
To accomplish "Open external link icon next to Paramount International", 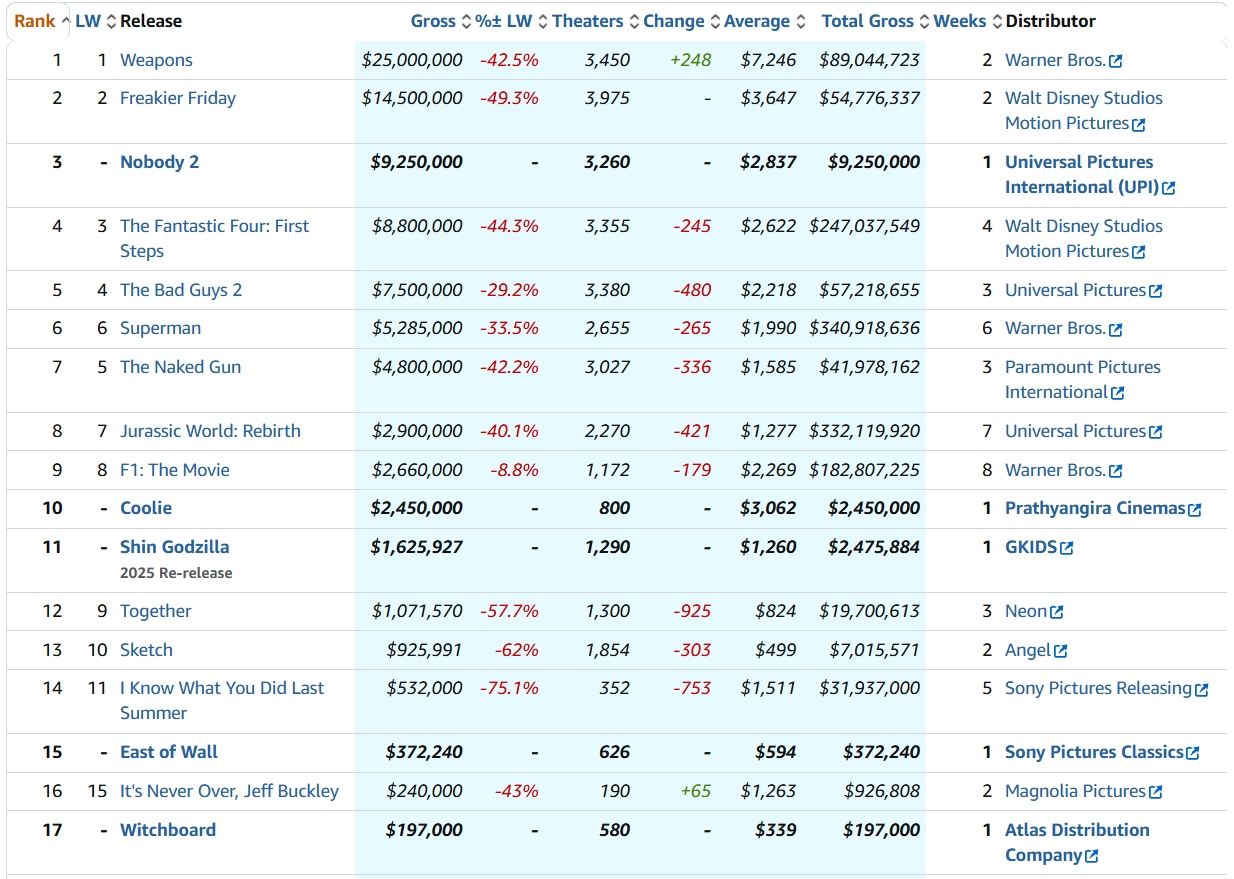I will [1118, 394].
